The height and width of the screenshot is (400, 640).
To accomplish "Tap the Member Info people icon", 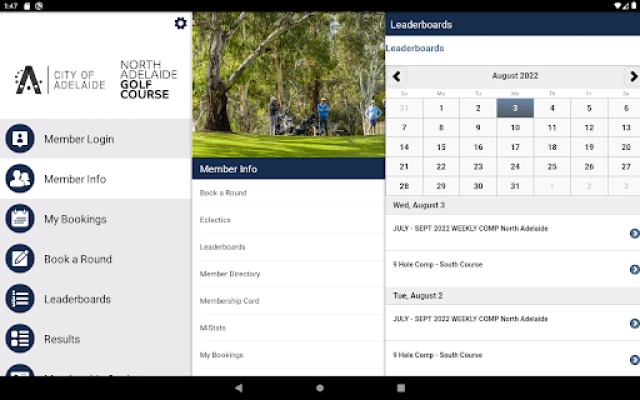I will coord(20,179).
